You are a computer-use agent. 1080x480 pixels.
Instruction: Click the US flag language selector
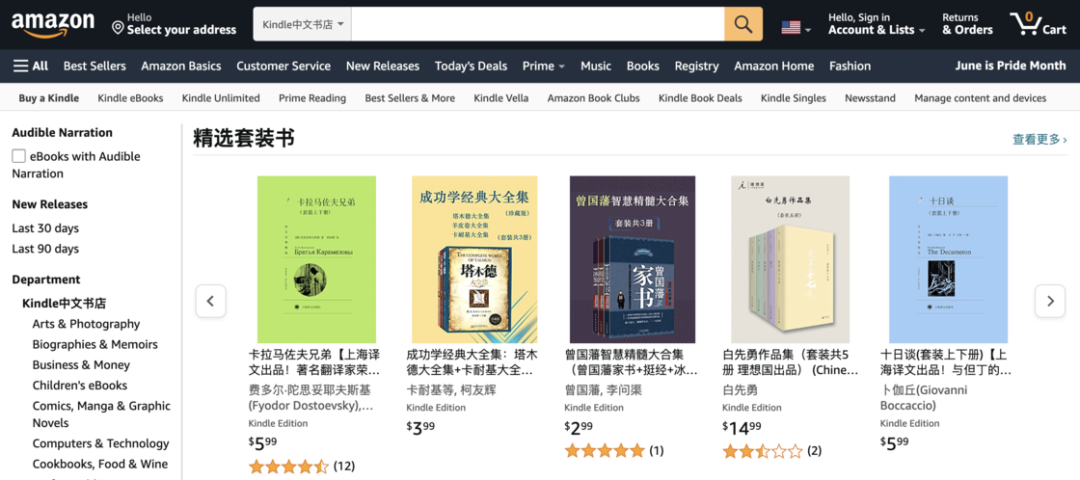coord(796,27)
